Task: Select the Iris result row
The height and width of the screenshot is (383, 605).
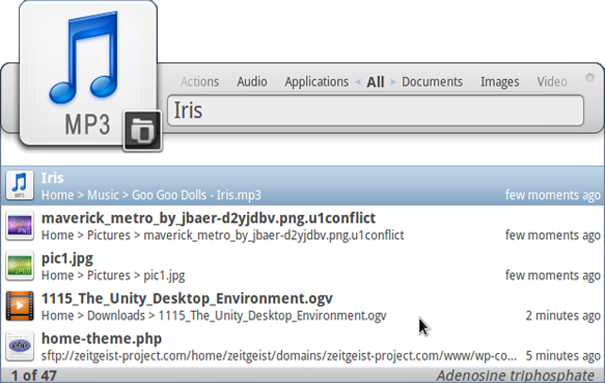Action: pos(302,186)
